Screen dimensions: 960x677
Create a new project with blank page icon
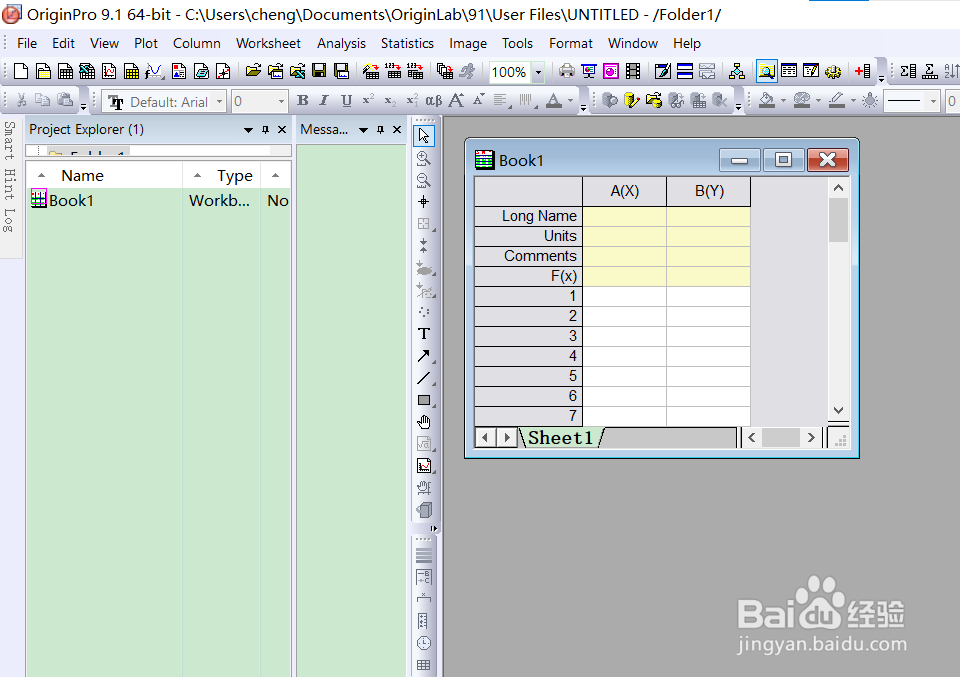[x=21, y=72]
